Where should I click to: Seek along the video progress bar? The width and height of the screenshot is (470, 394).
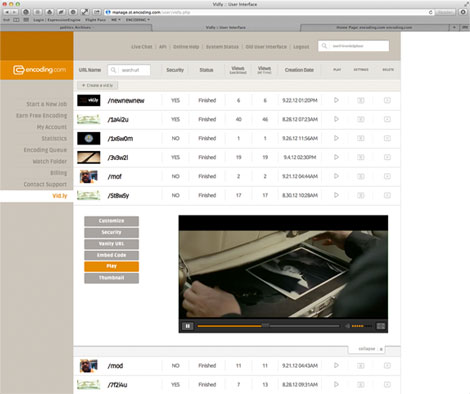click(x=268, y=326)
